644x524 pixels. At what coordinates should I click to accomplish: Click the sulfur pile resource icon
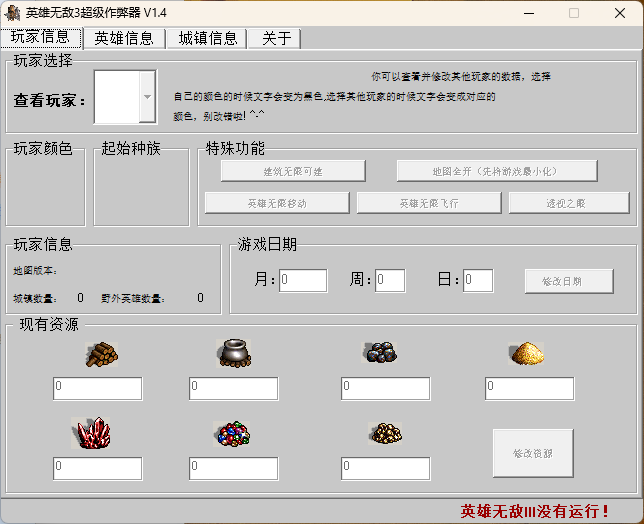coord(526,353)
